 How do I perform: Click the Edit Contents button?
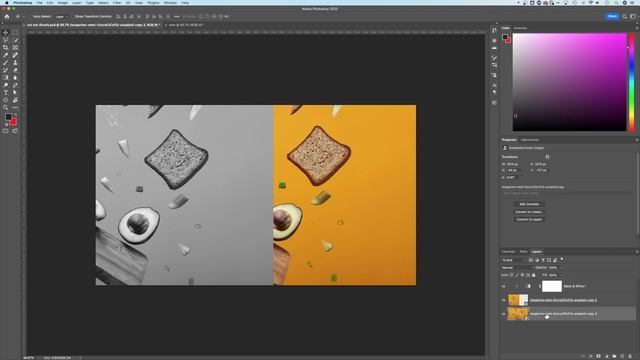(x=529, y=204)
